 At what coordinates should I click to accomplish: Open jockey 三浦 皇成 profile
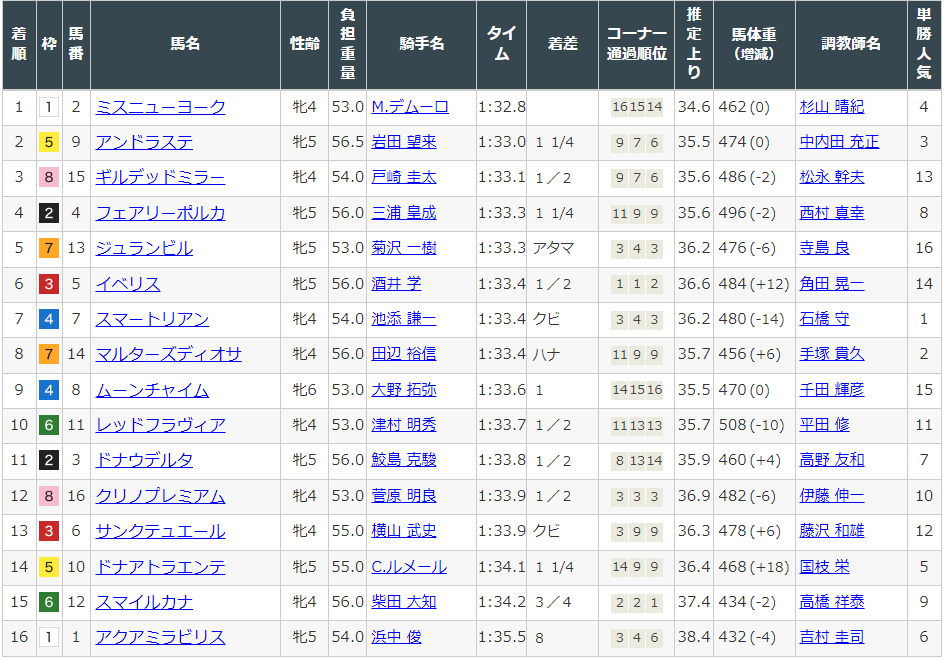pyautogui.click(x=403, y=213)
